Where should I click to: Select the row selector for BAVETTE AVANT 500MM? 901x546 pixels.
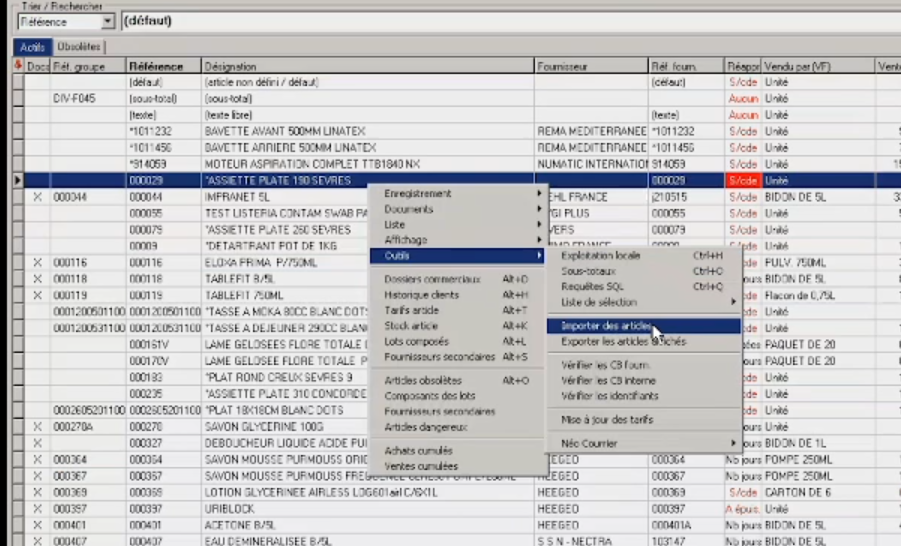(x=18, y=131)
